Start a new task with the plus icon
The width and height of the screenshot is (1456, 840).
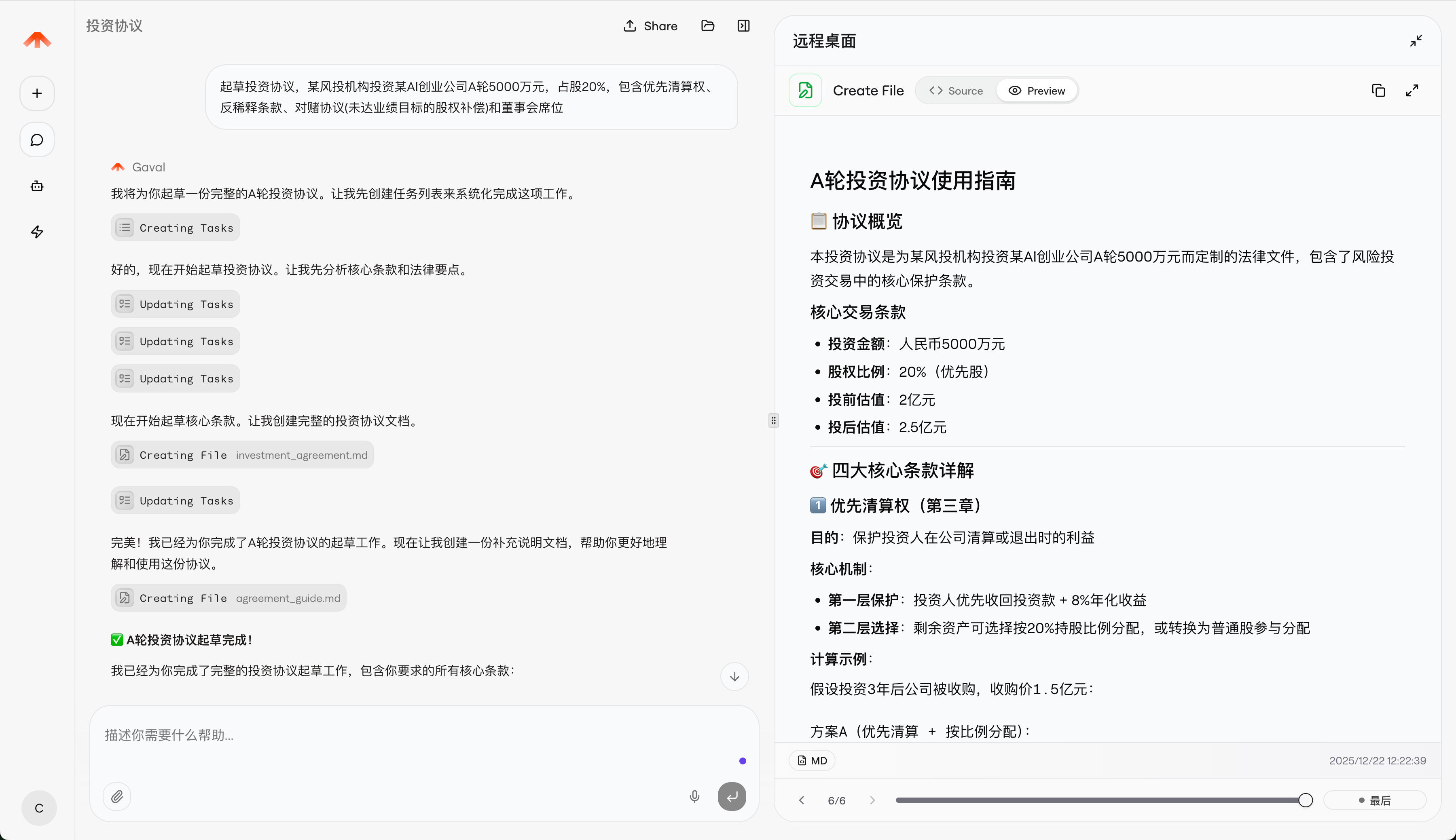coord(36,93)
